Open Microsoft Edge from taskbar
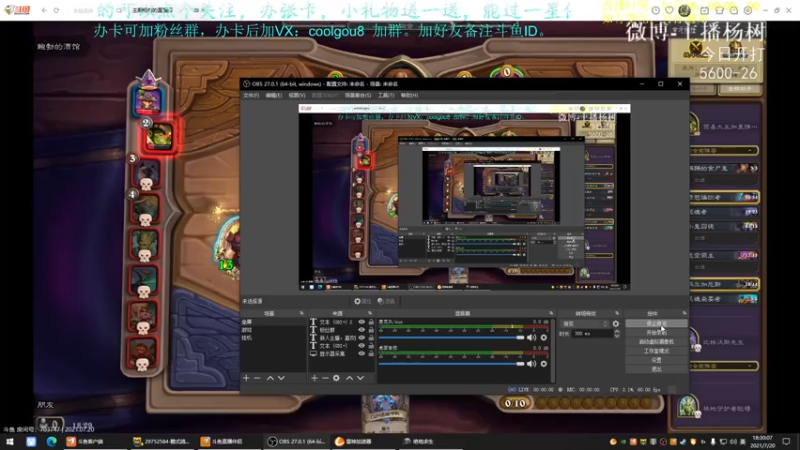The width and height of the screenshot is (800, 450). click(x=52, y=441)
